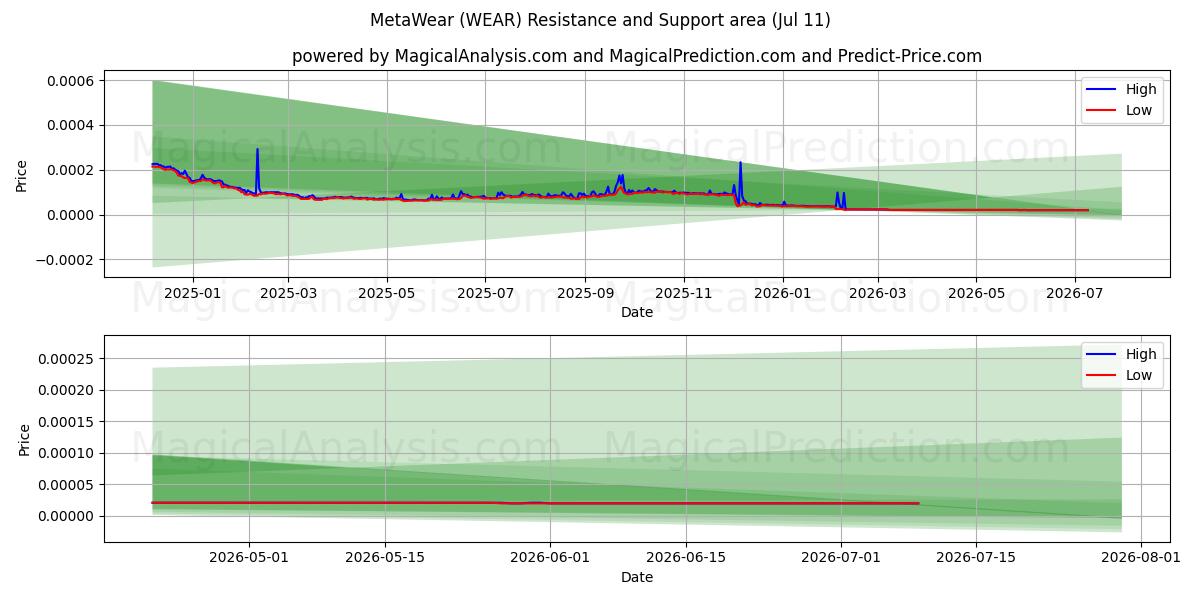This screenshot has width=1200, height=600.
Task: Click the '2026-07' x-axis label in top chart
Action: 1075,294
